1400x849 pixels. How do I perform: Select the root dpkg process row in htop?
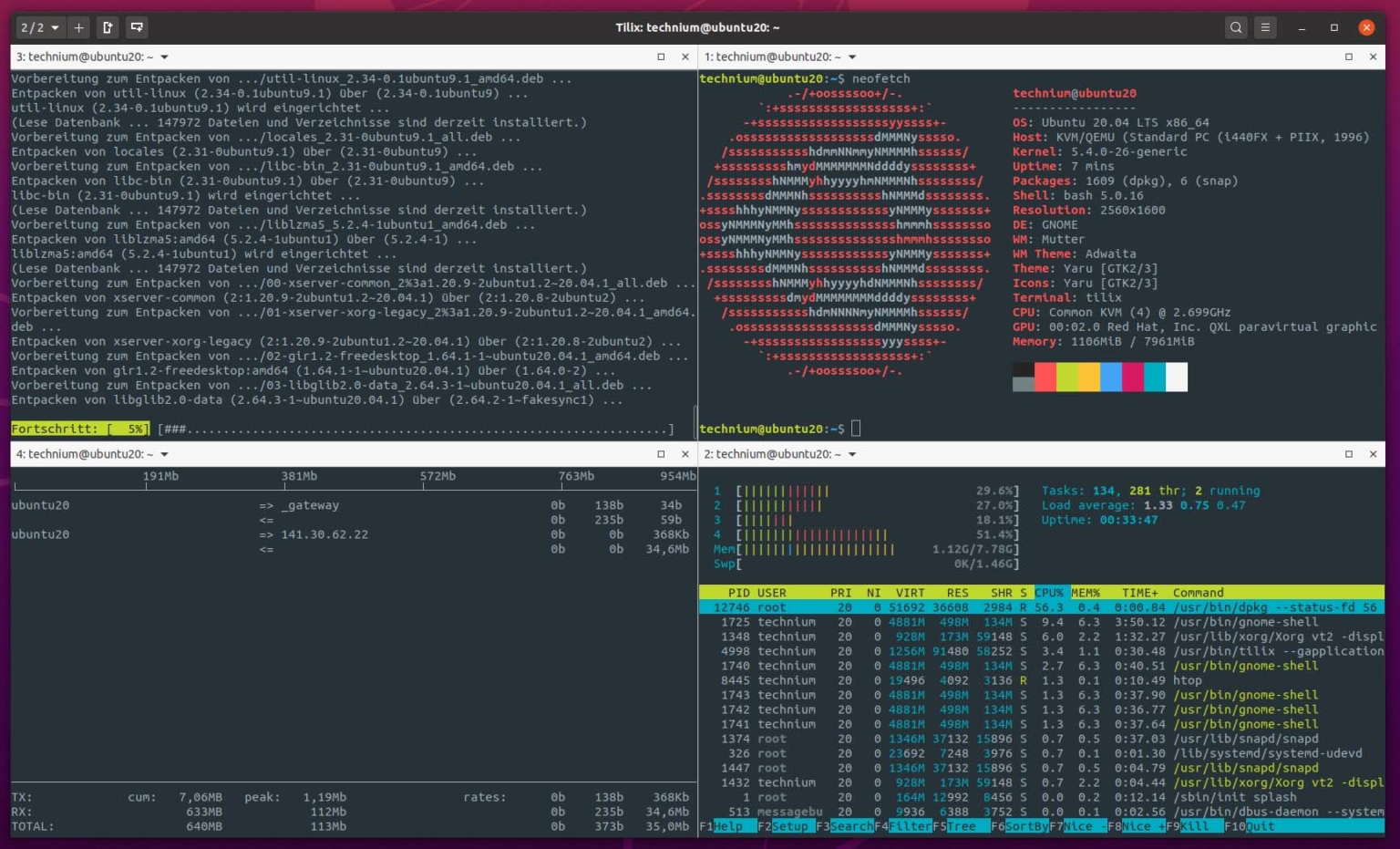[911, 606]
